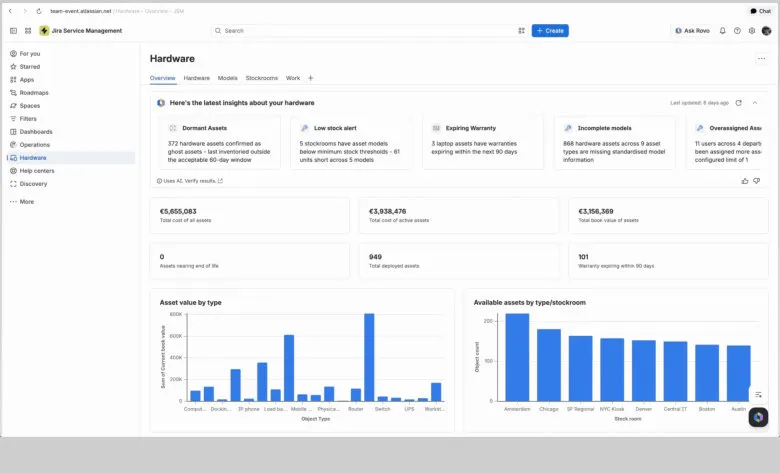Refresh the hardware insights
Image resolution: width=780 pixels, height=473 pixels.
coord(738,103)
